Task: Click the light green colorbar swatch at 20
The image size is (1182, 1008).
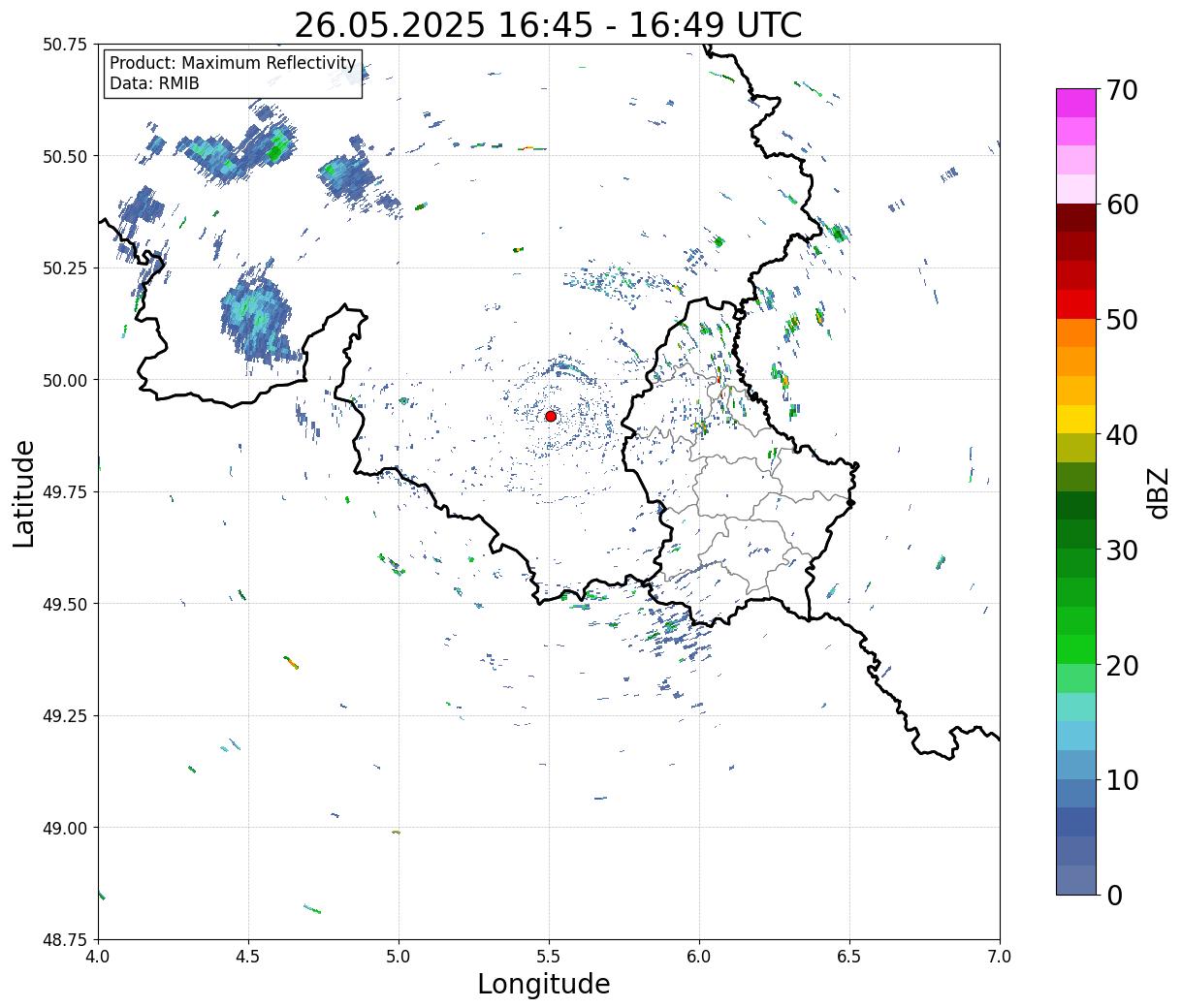Action: pyautogui.click(x=1076, y=678)
